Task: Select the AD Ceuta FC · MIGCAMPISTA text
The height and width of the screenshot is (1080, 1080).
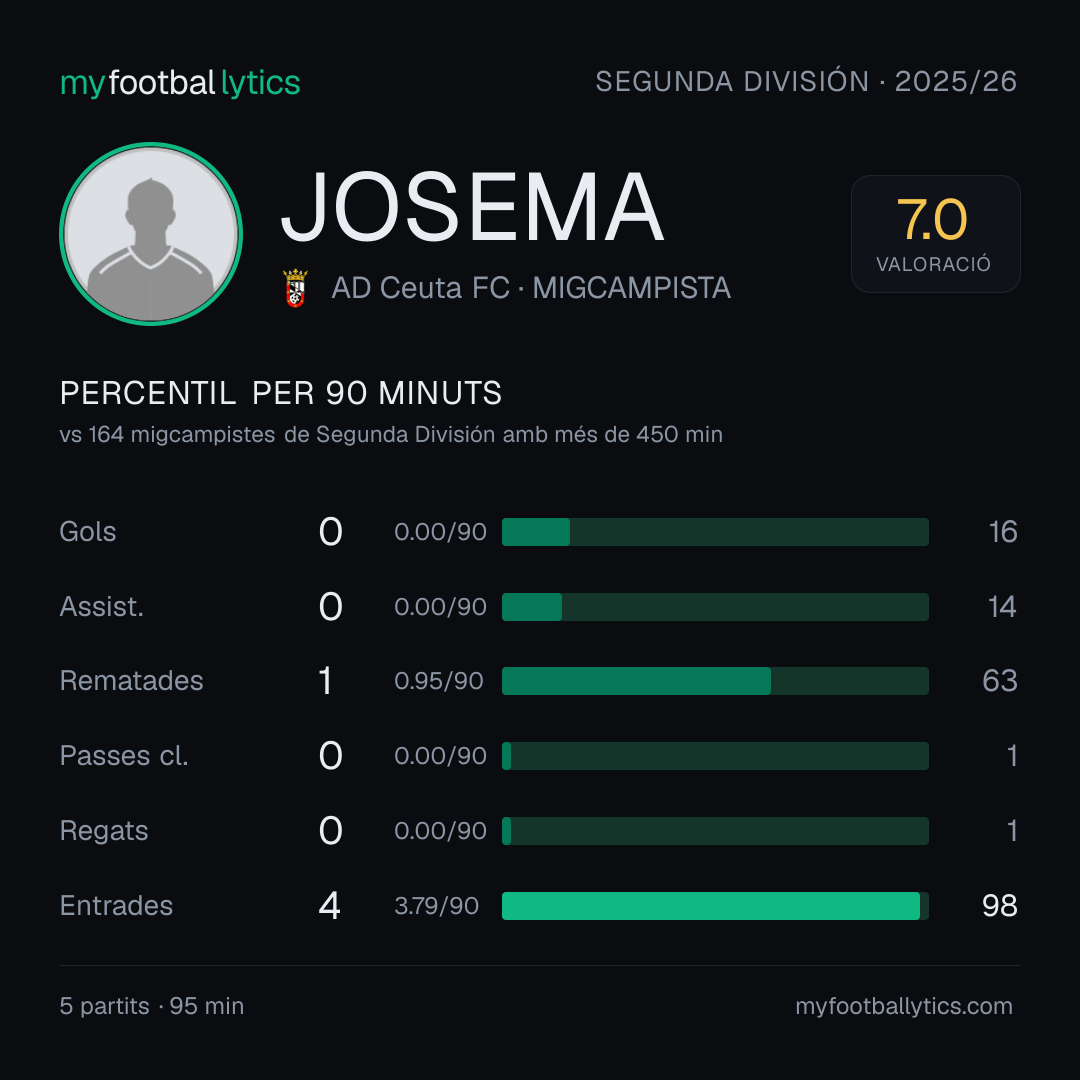Action: [530, 288]
